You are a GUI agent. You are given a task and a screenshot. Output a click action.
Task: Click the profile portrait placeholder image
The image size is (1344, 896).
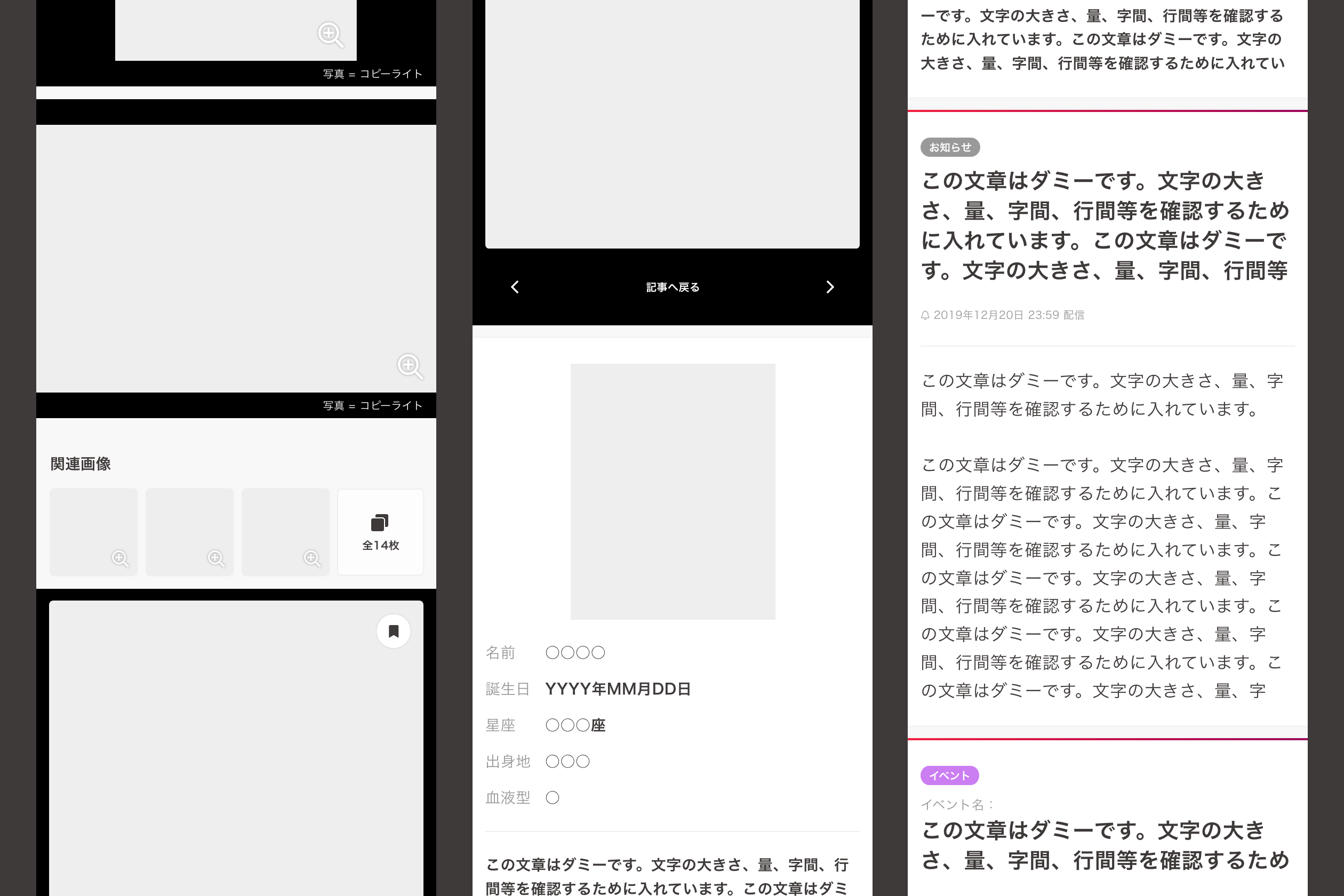point(672,491)
